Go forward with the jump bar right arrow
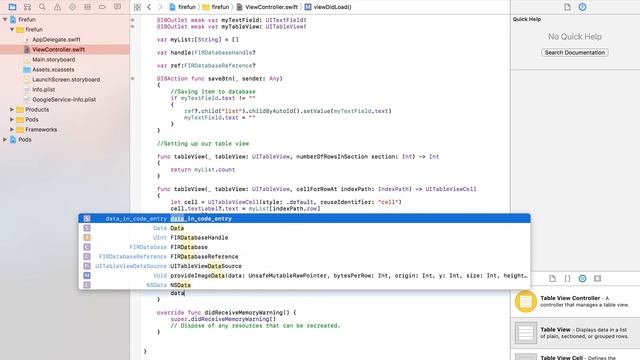The width and height of the screenshot is (640, 360). pyautogui.click(x=160, y=7)
